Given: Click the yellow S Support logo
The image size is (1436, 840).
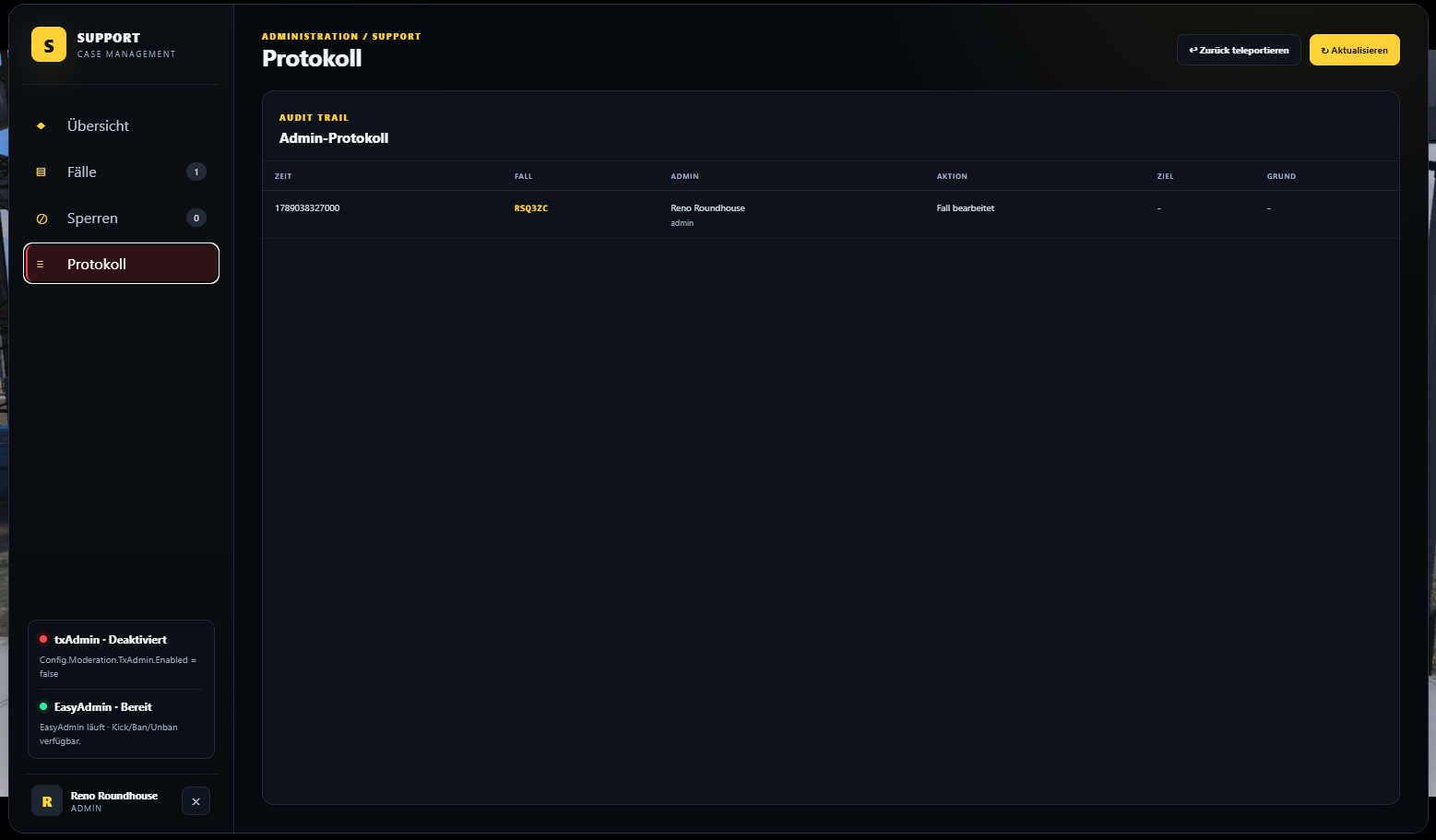Looking at the screenshot, I should [49, 44].
